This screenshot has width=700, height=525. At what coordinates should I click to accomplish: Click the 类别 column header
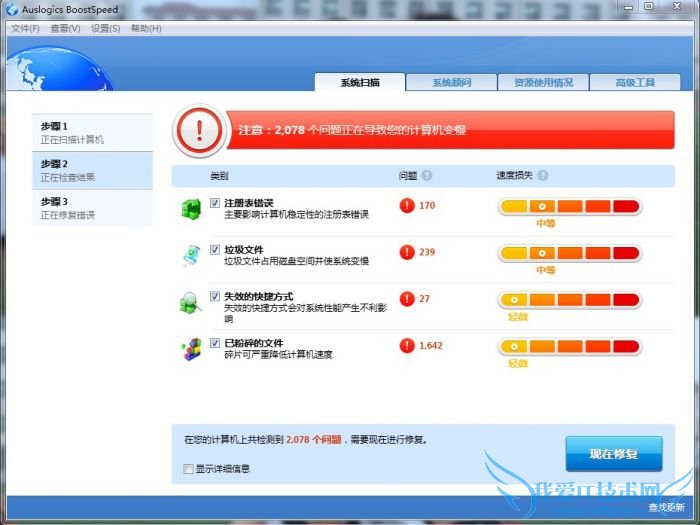tap(219, 176)
